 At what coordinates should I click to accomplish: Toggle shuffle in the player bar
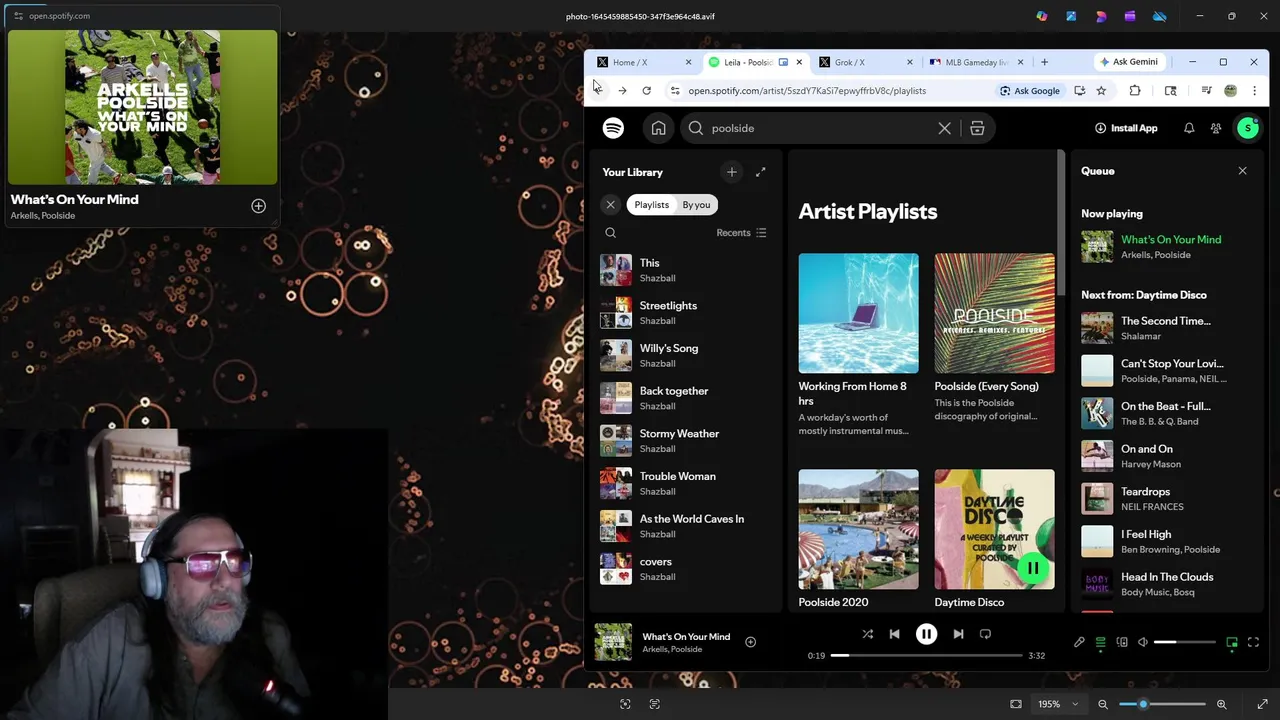click(867, 634)
